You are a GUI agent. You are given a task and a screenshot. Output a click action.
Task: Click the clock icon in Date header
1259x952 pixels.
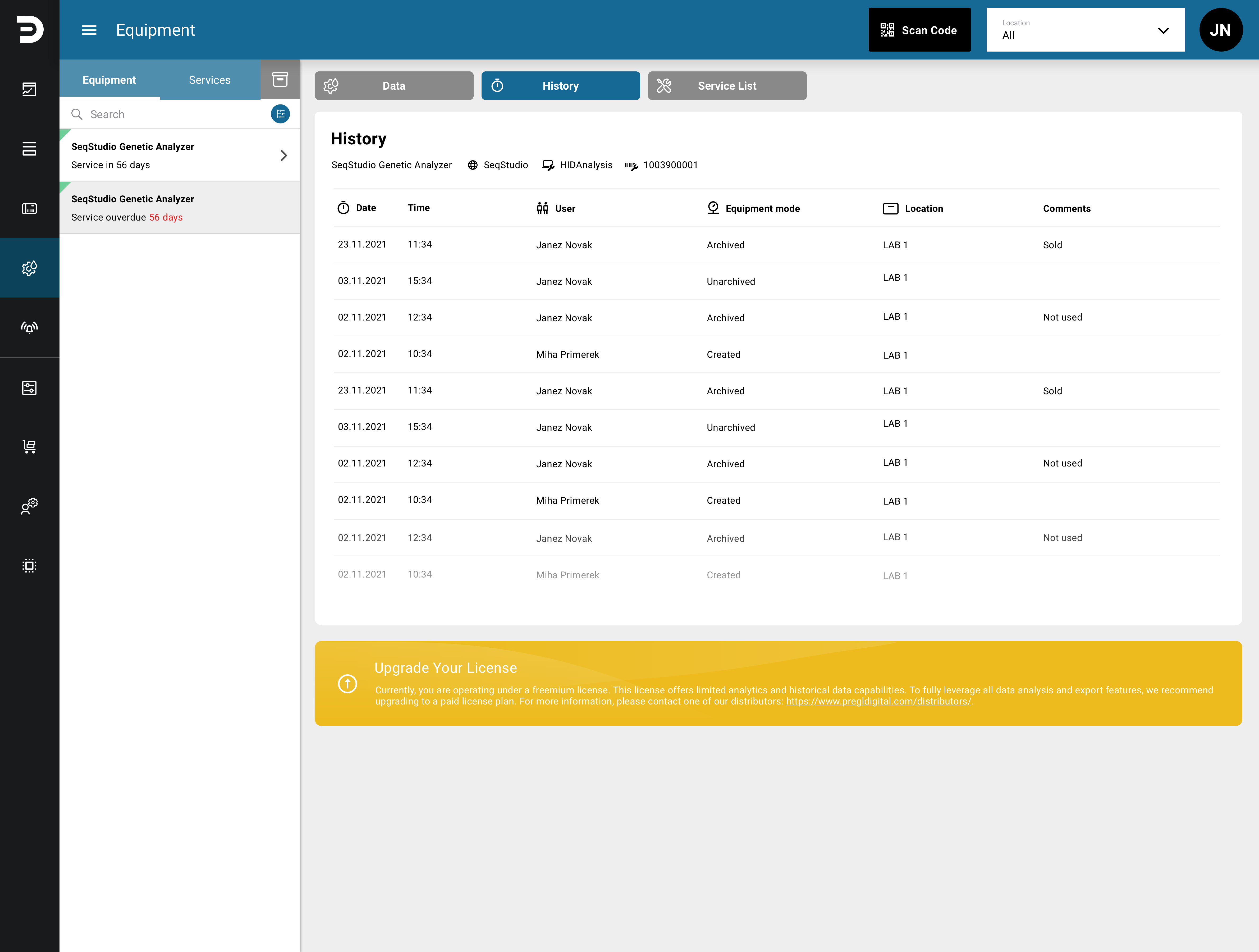[x=343, y=208]
